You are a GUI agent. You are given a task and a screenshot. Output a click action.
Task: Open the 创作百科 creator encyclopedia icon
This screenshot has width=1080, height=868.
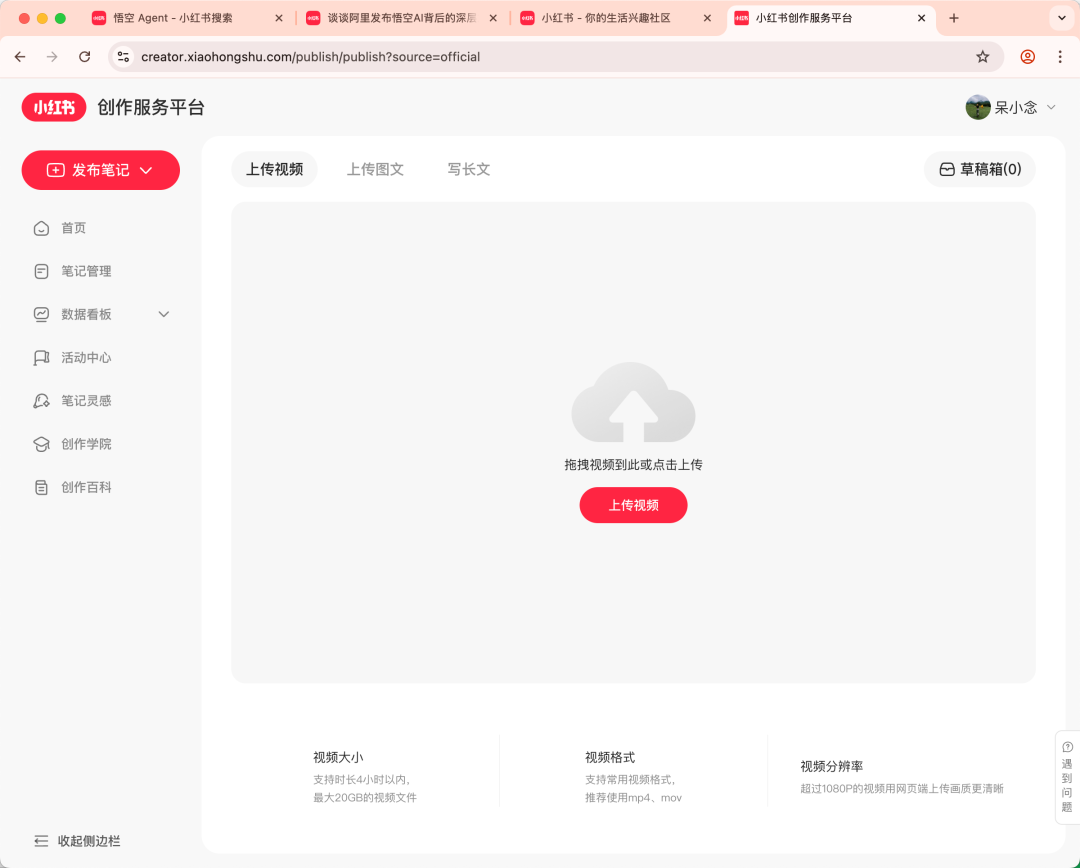coord(40,487)
